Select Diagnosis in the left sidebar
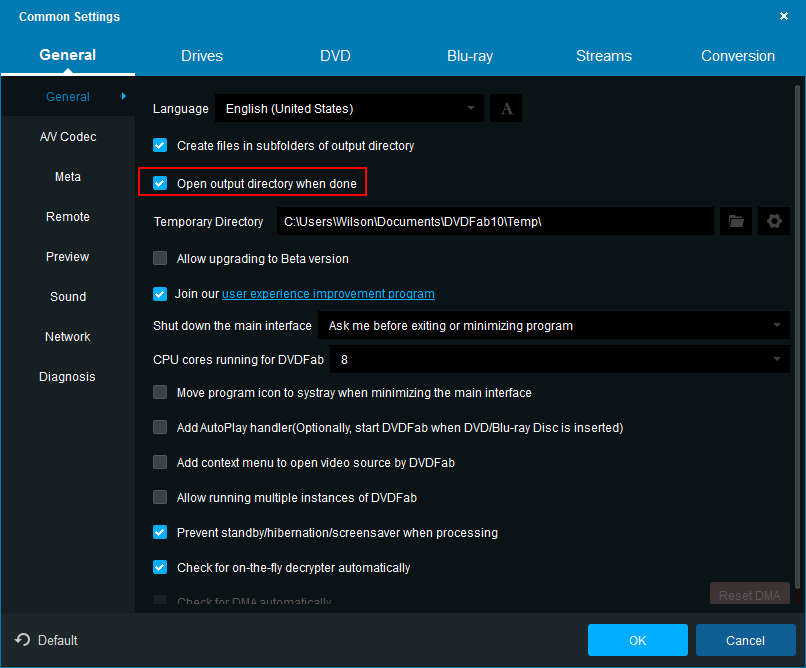Image resolution: width=806 pixels, height=668 pixels. click(x=68, y=377)
